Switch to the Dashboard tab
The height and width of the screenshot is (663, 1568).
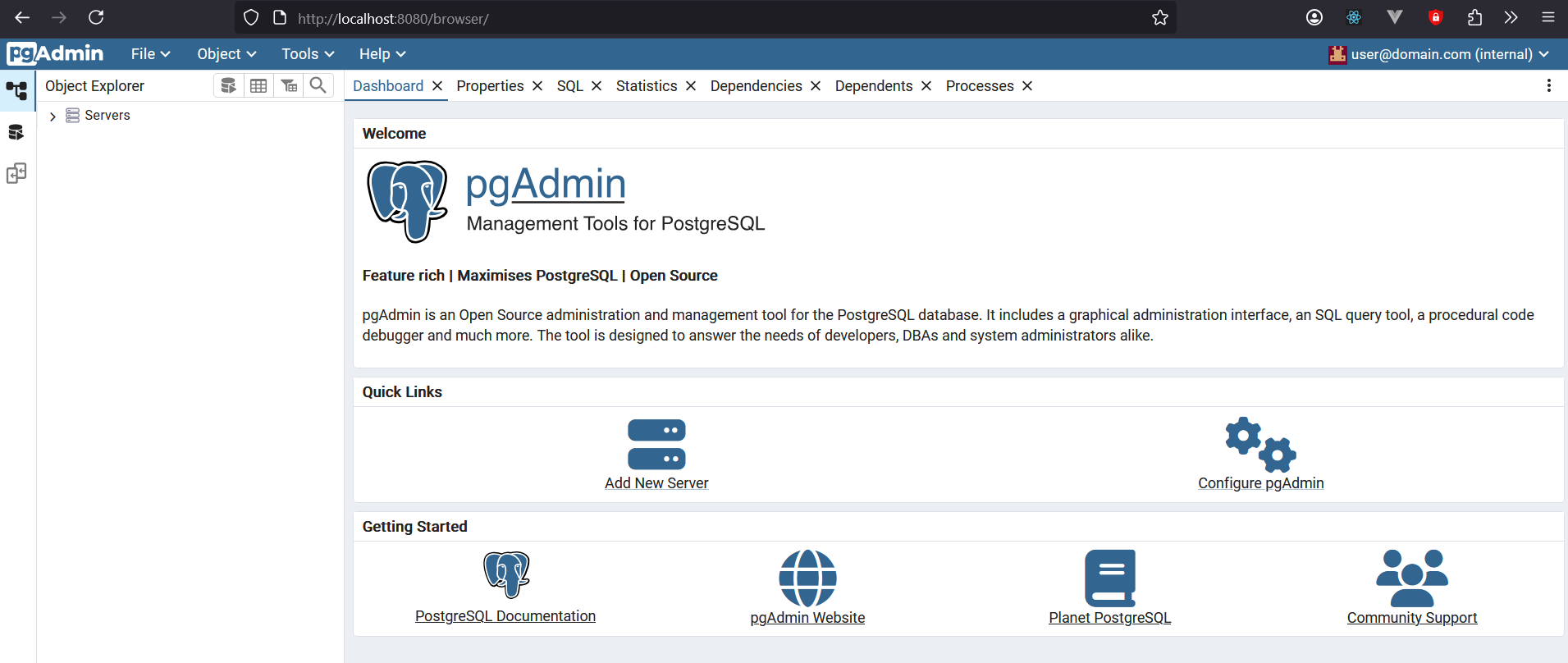pos(388,86)
